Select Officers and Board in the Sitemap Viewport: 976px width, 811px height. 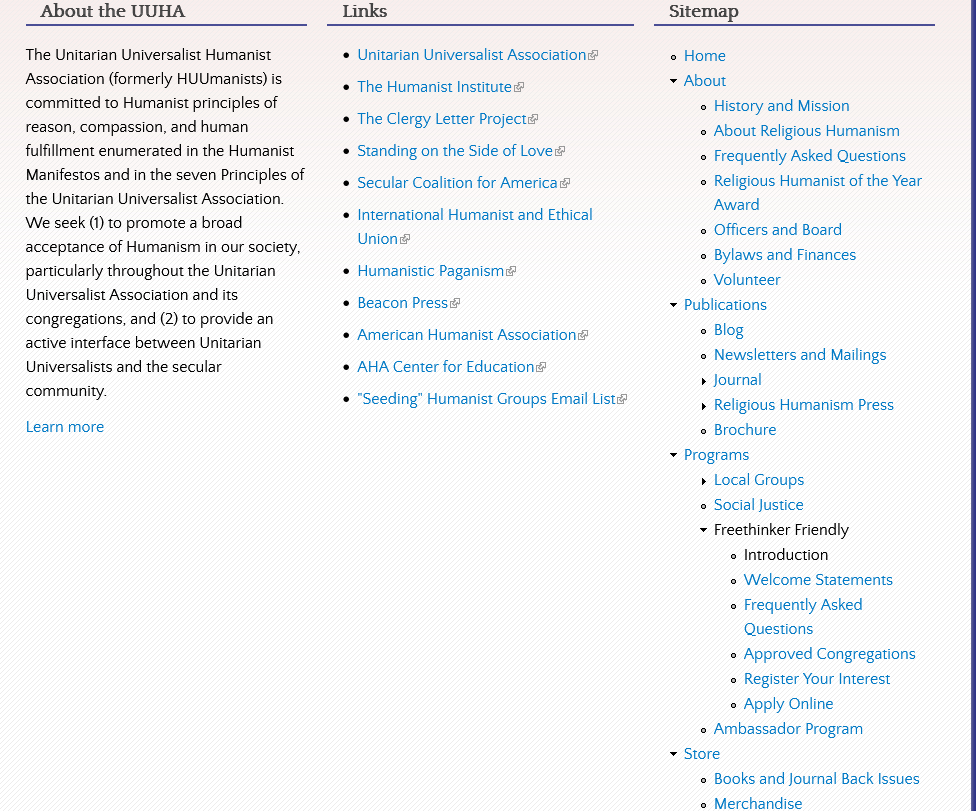(778, 230)
